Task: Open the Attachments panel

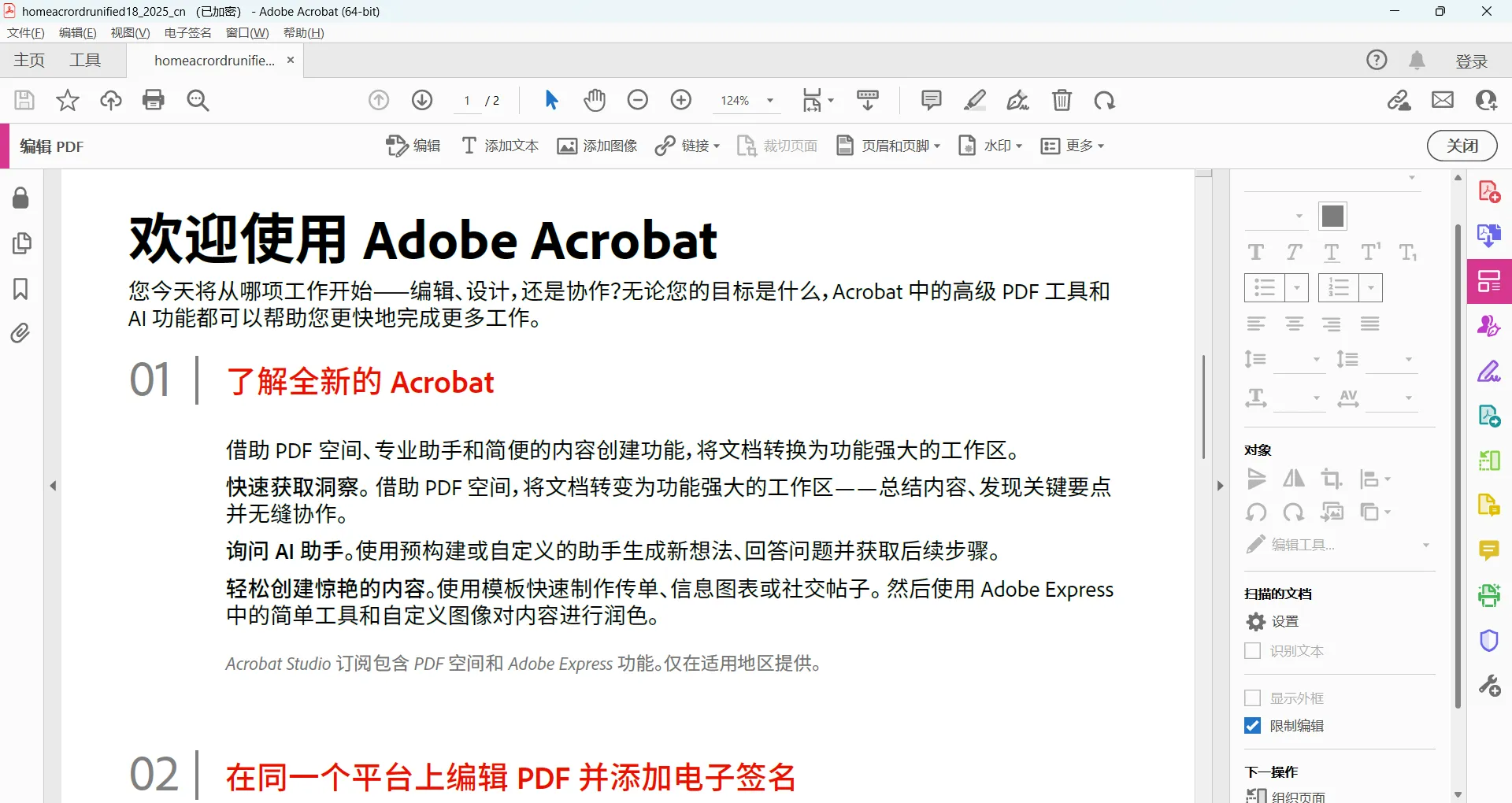Action: [x=20, y=333]
